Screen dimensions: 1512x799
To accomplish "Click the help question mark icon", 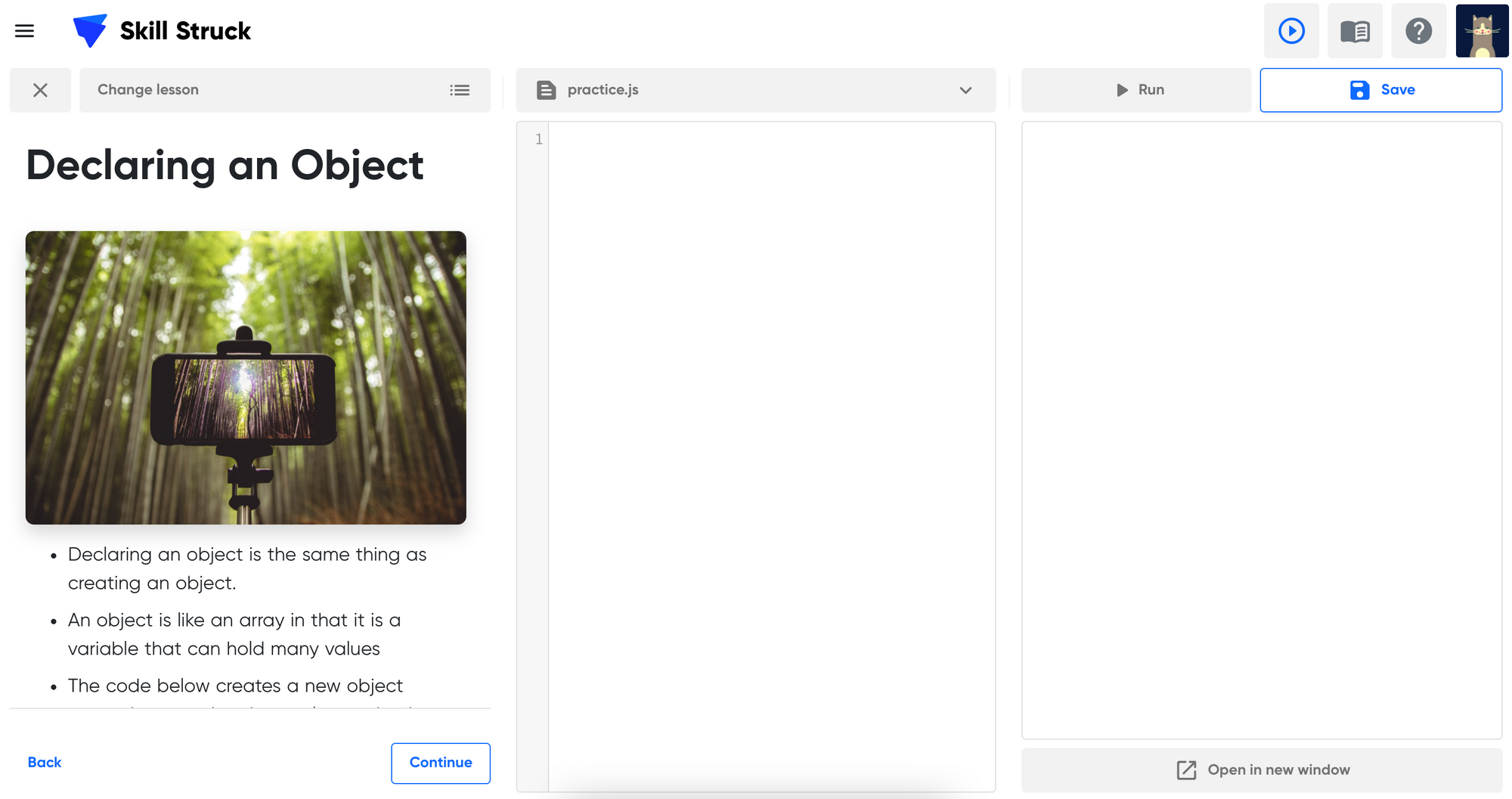I will tap(1418, 31).
